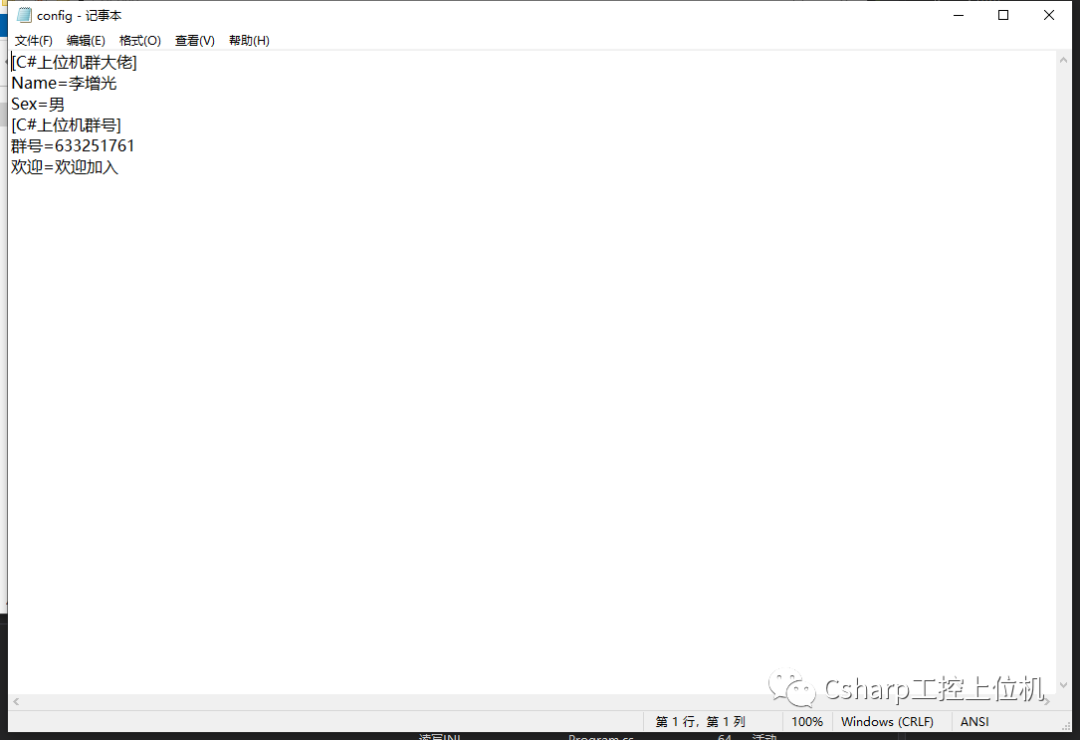Place cursor in the Name=李增光 line
Viewport: 1080px width, 740px height.
point(64,83)
